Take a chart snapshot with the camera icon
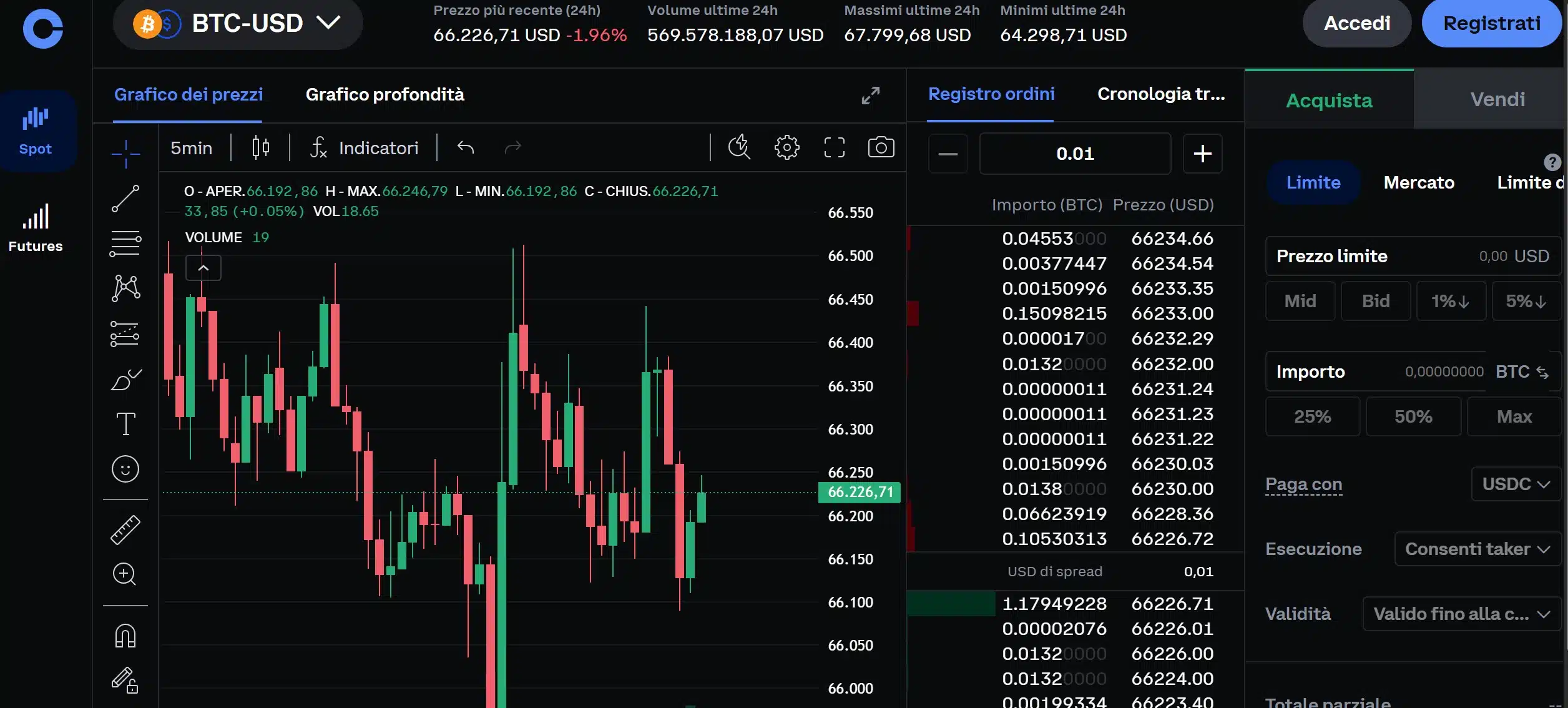 pos(881,147)
